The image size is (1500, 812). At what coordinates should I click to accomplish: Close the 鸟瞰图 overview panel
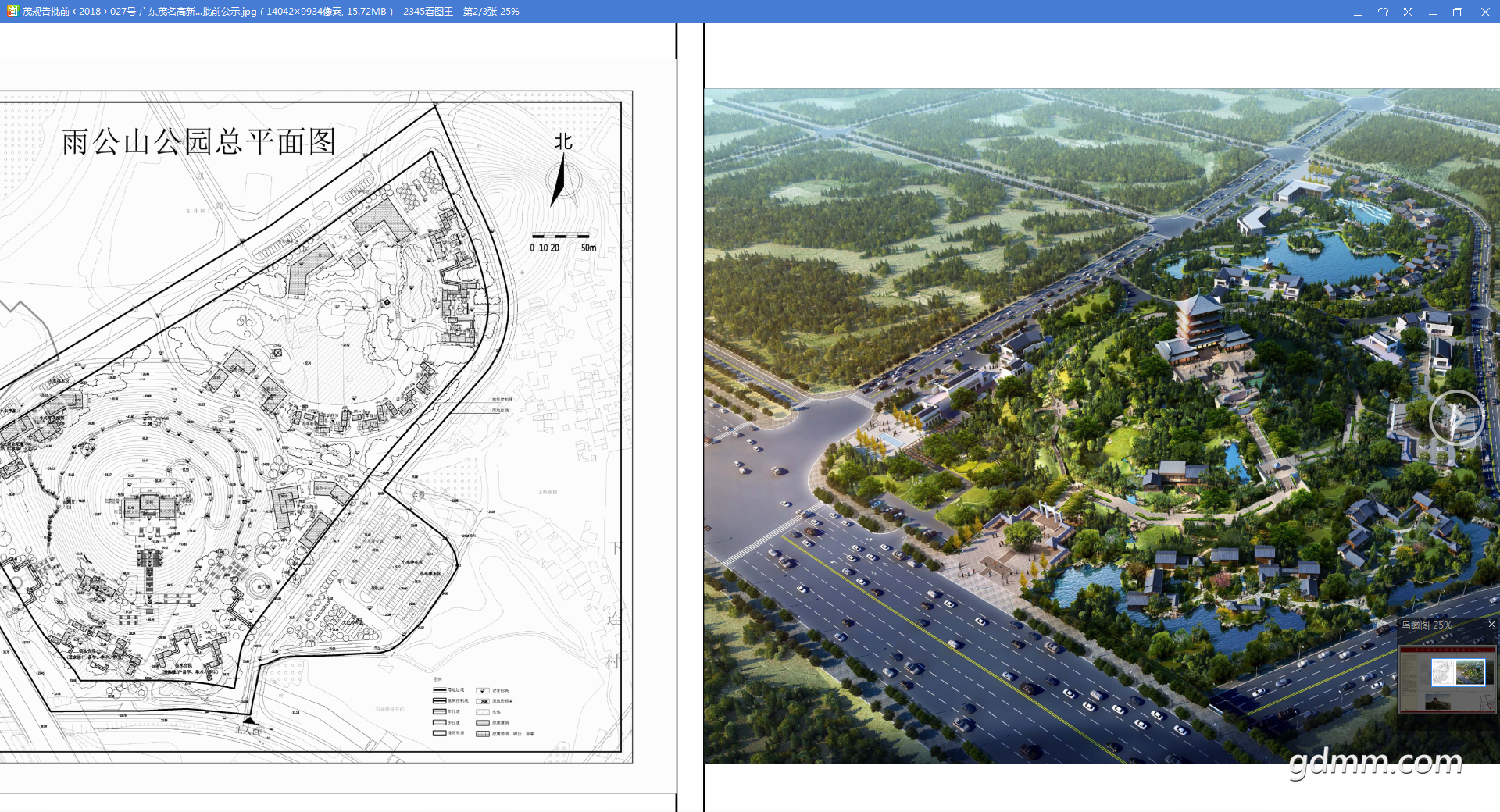1491,625
